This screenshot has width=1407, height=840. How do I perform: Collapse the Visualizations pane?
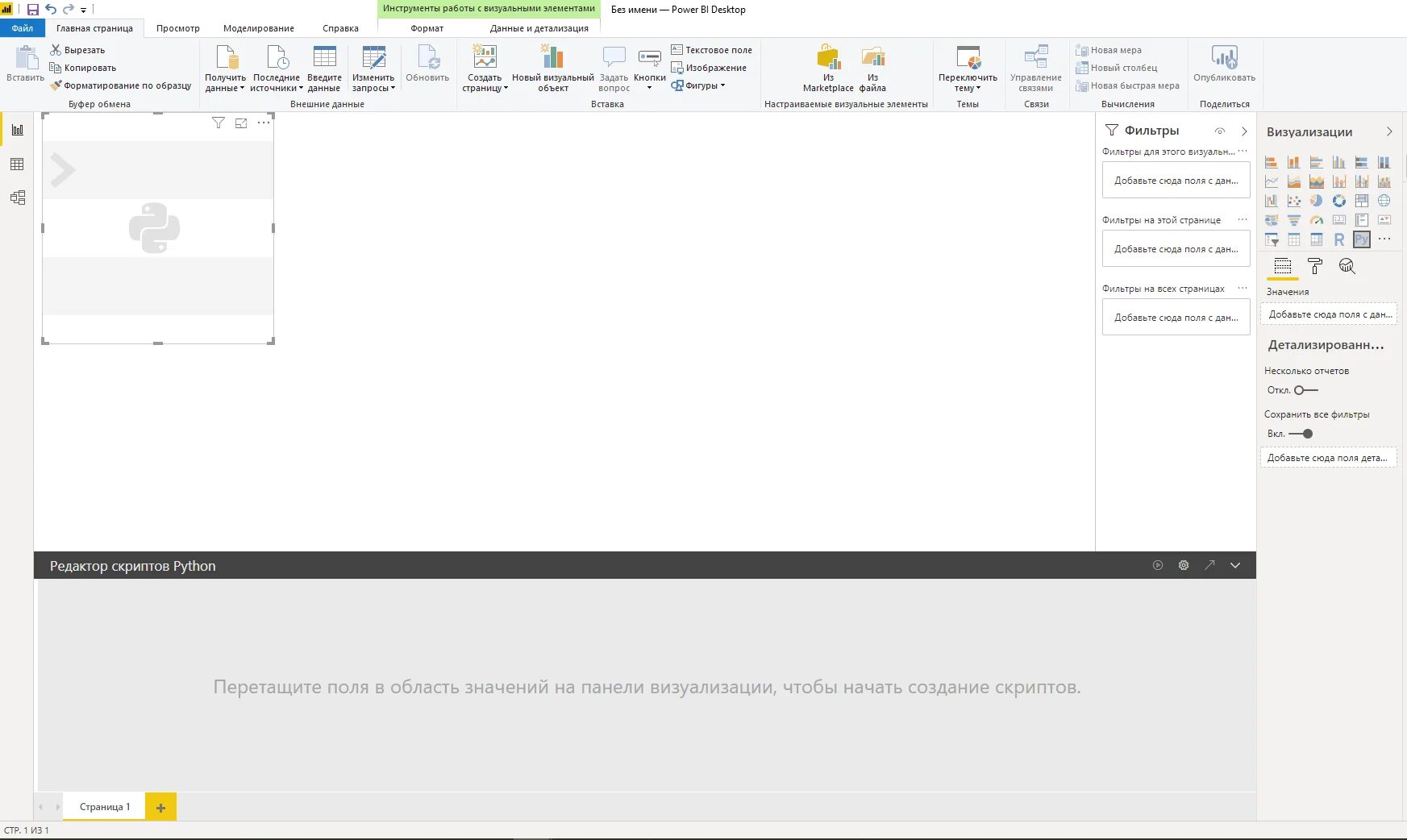coord(1389,131)
